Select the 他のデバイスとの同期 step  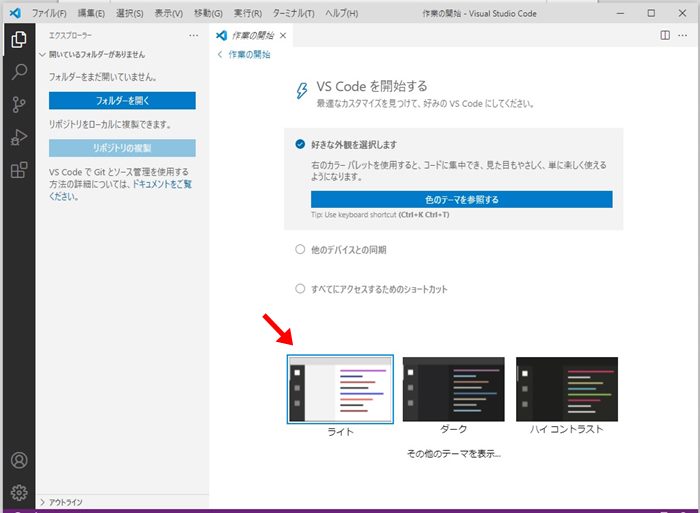tap(341, 250)
